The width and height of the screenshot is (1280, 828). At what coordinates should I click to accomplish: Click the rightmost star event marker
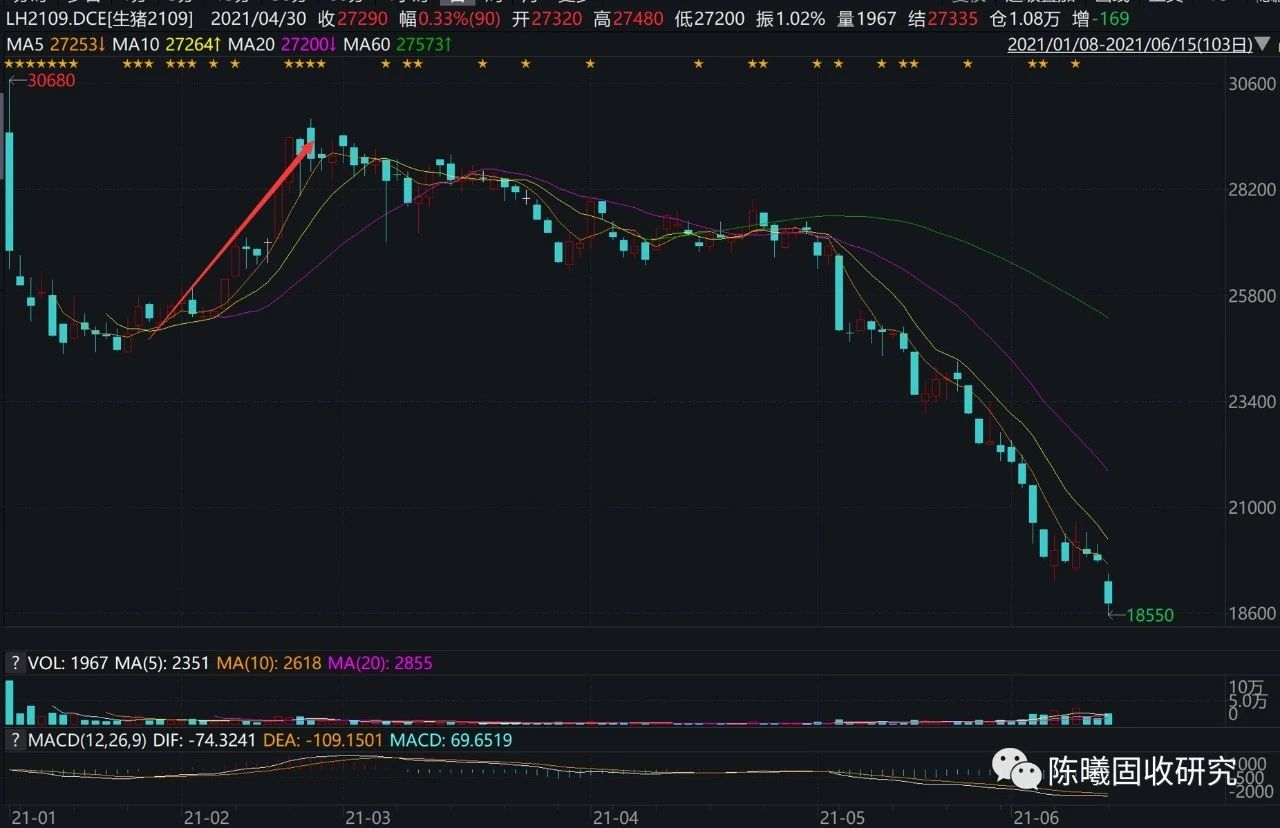pyautogui.click(x=1075, y=64)
